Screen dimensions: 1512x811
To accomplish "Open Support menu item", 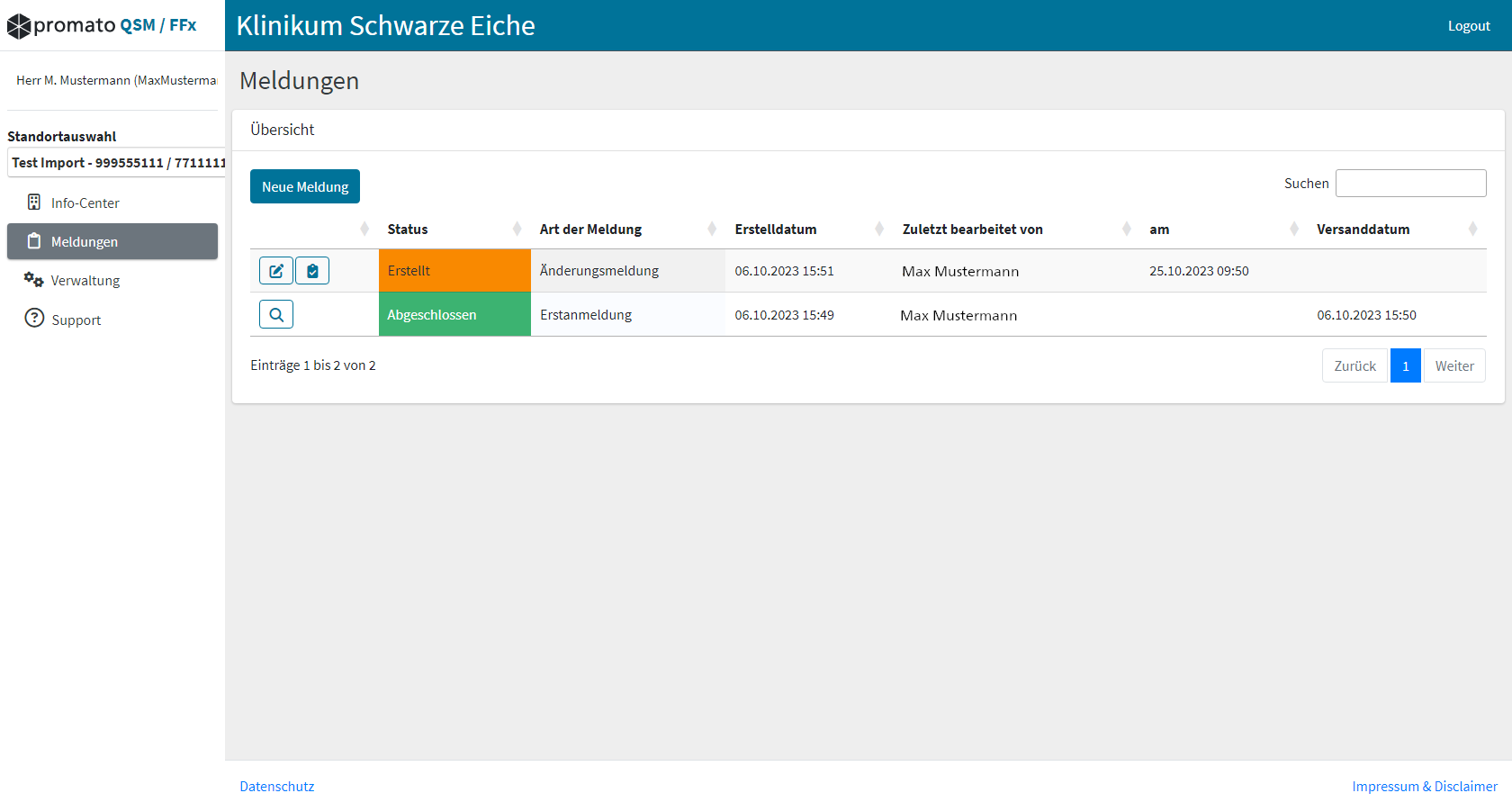I will (112, 320).
